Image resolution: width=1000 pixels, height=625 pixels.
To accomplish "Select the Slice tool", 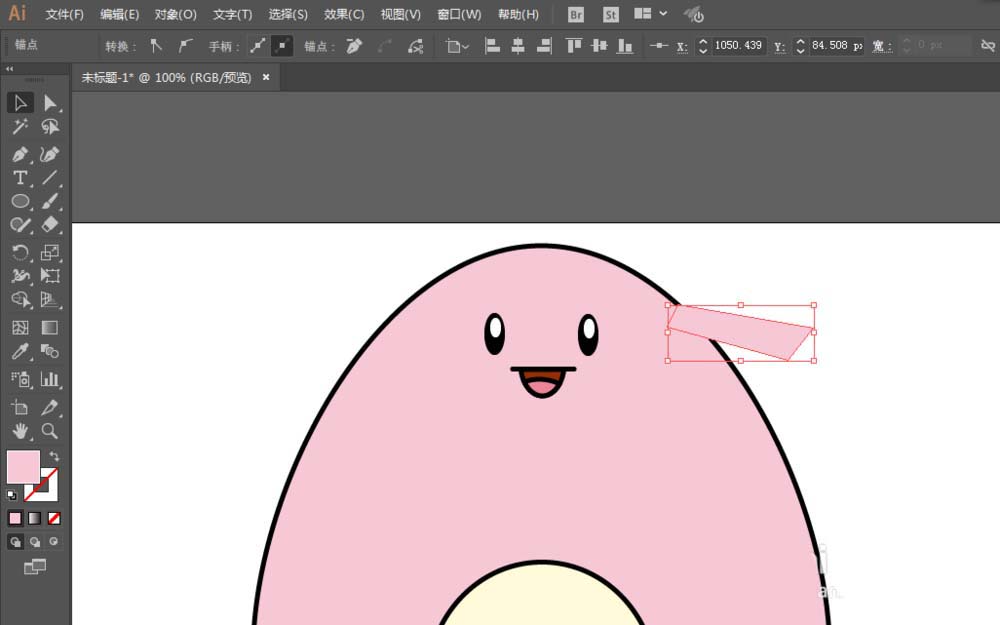I will 50,408.
